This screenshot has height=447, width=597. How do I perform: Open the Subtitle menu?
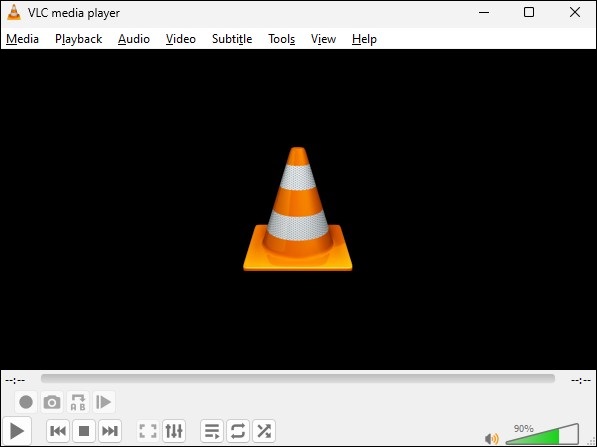pyautogui.click(x=232, y=39)
